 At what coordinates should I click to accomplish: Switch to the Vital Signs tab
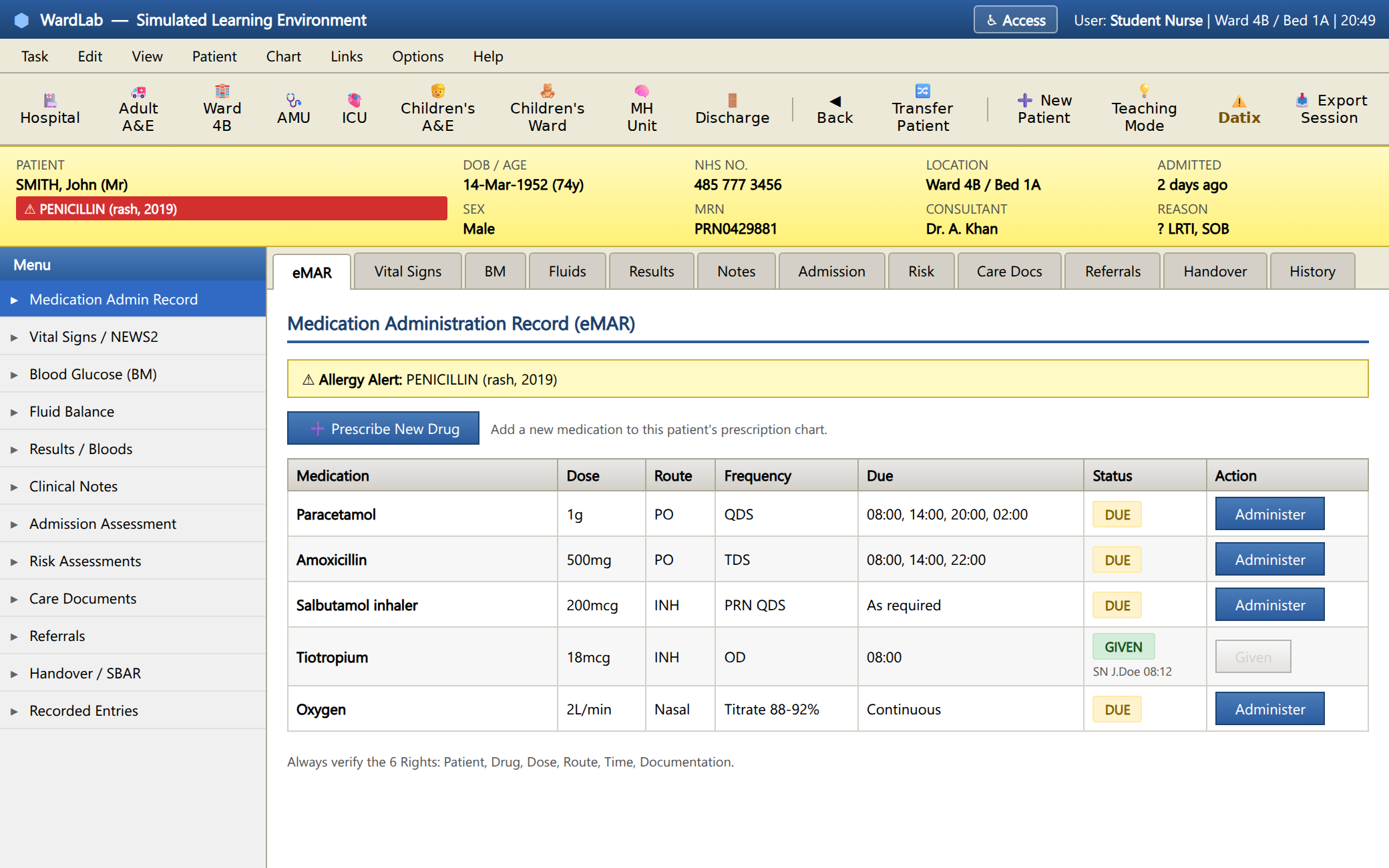(408, 271)
